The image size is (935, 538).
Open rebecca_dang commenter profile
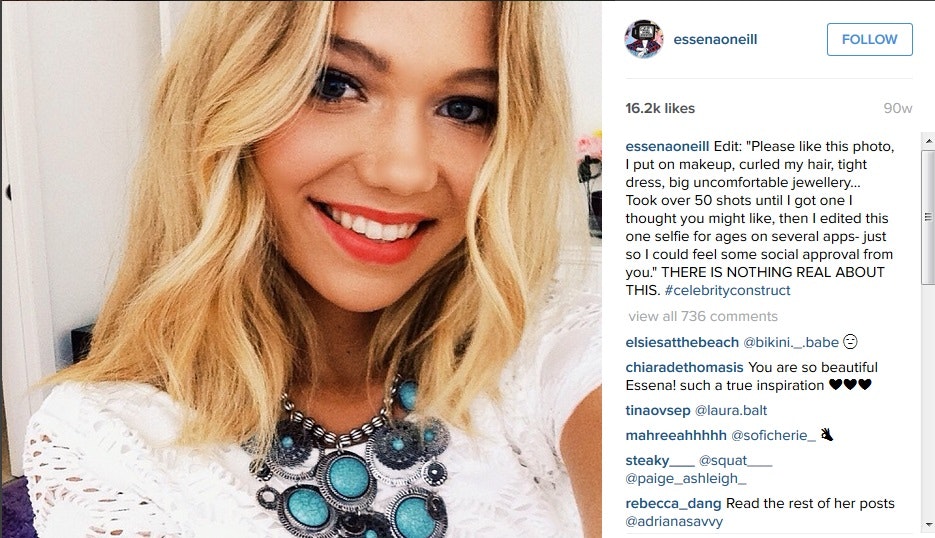pos(673,503)
